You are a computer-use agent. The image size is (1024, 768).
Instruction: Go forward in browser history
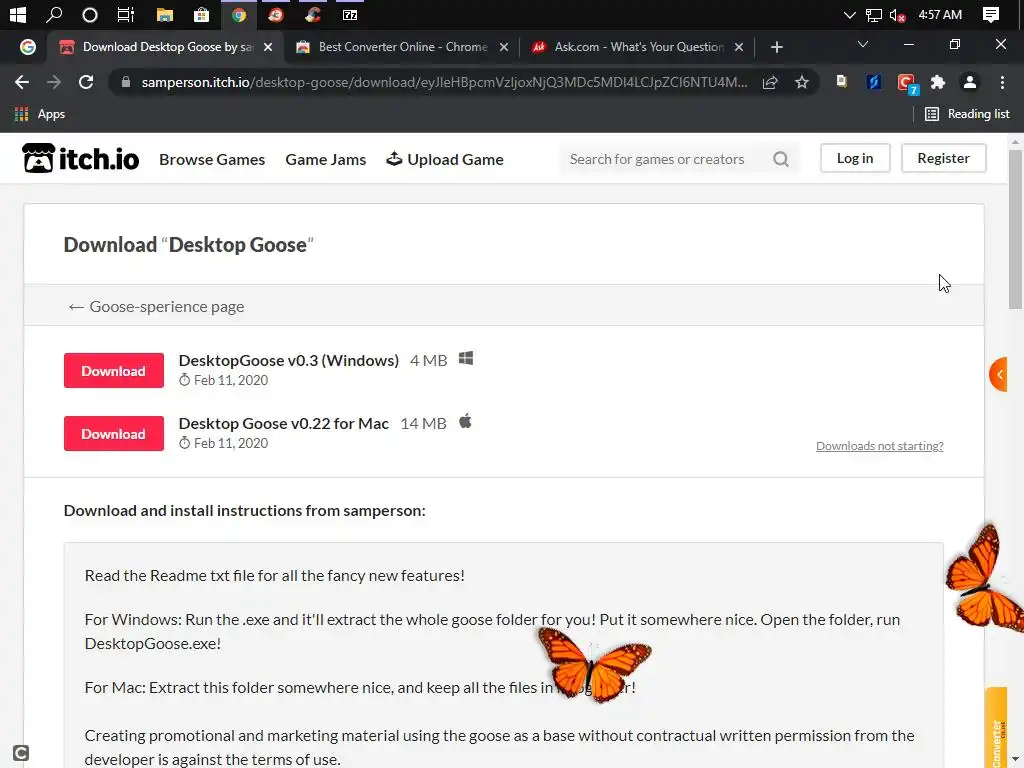54,82
